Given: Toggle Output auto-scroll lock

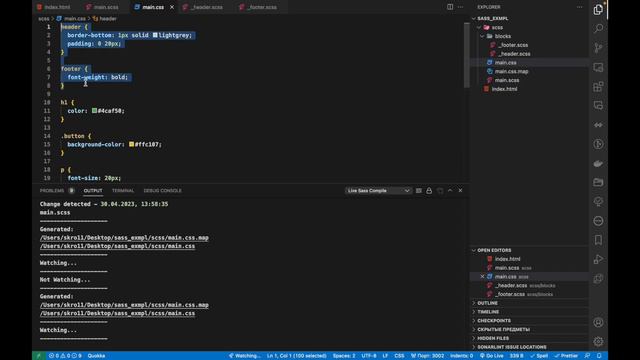Looking at the screenshot, I should pyautogui.click(x=429, y=191).
